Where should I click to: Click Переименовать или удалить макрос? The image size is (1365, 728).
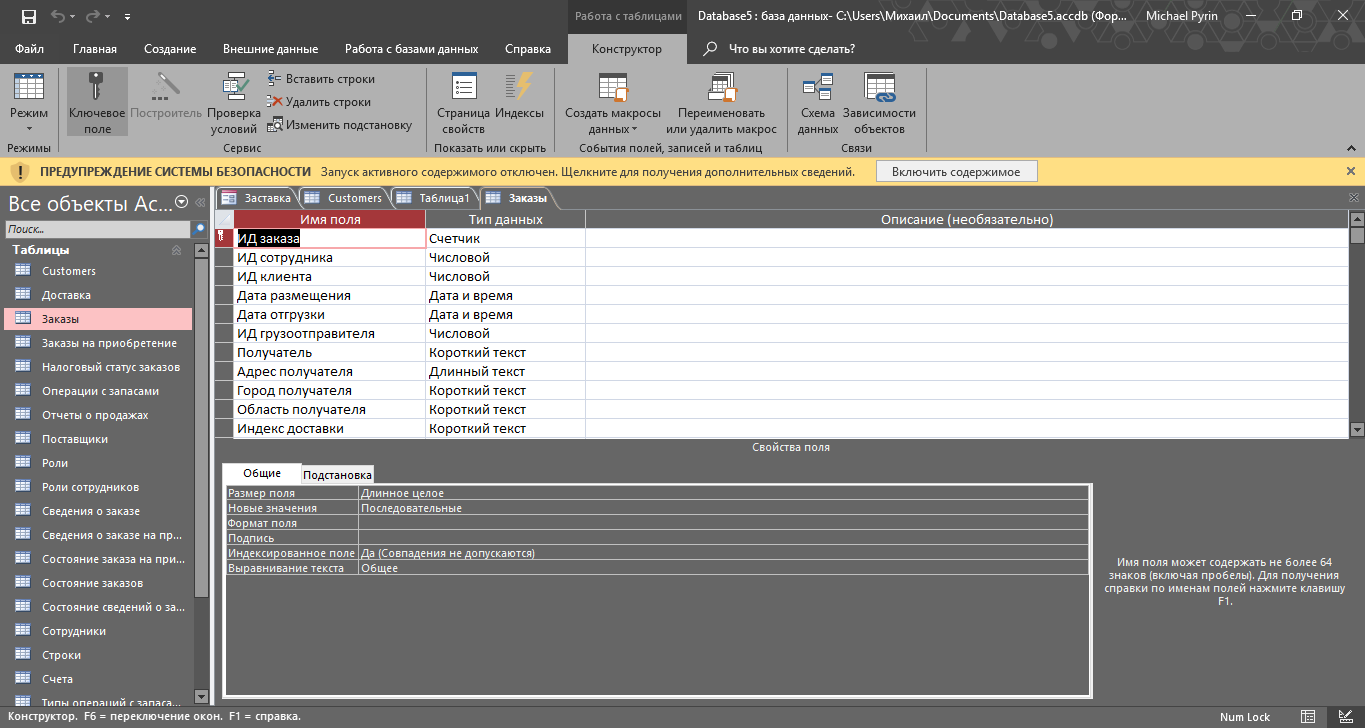coord(721,102)
